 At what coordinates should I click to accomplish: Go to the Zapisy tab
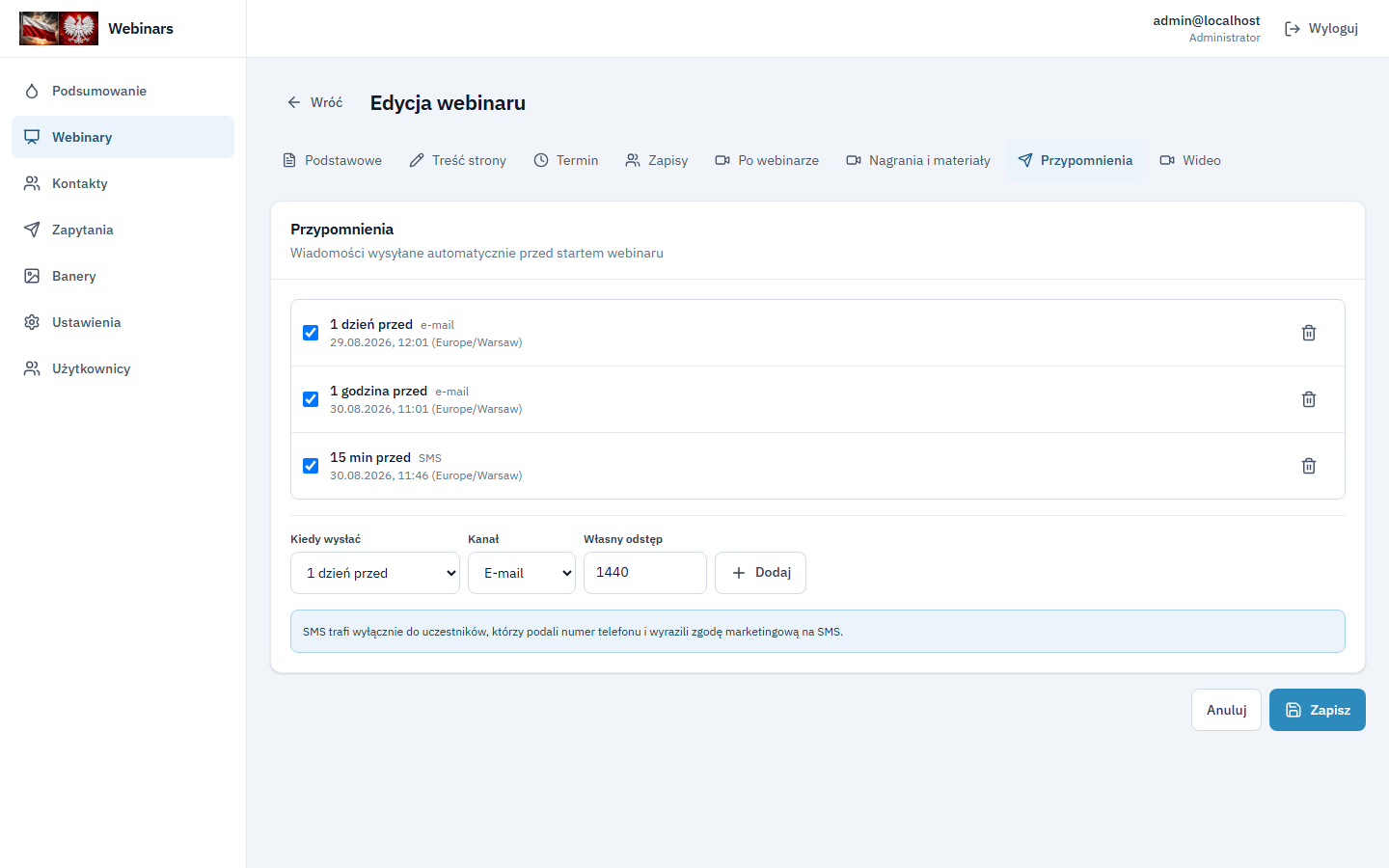coord(657,160)
